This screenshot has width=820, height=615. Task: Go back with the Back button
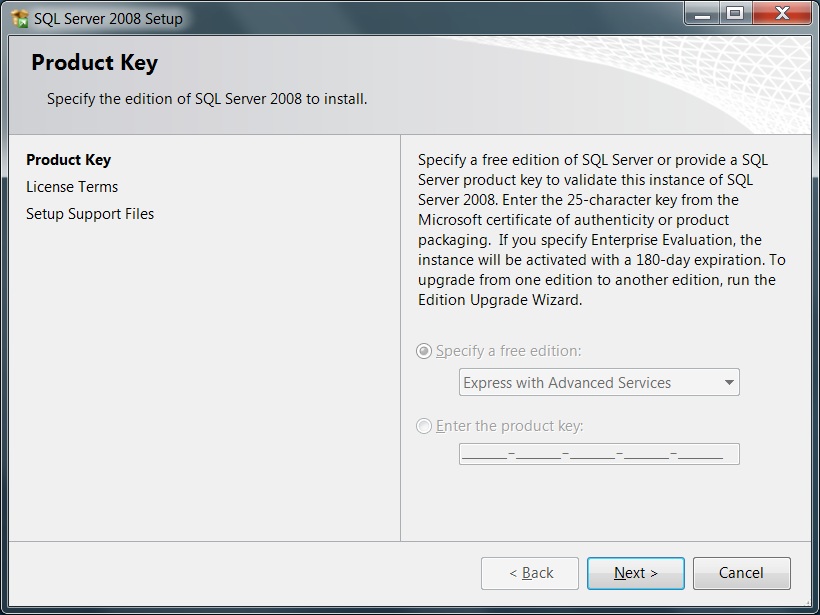tap(530, 573)
